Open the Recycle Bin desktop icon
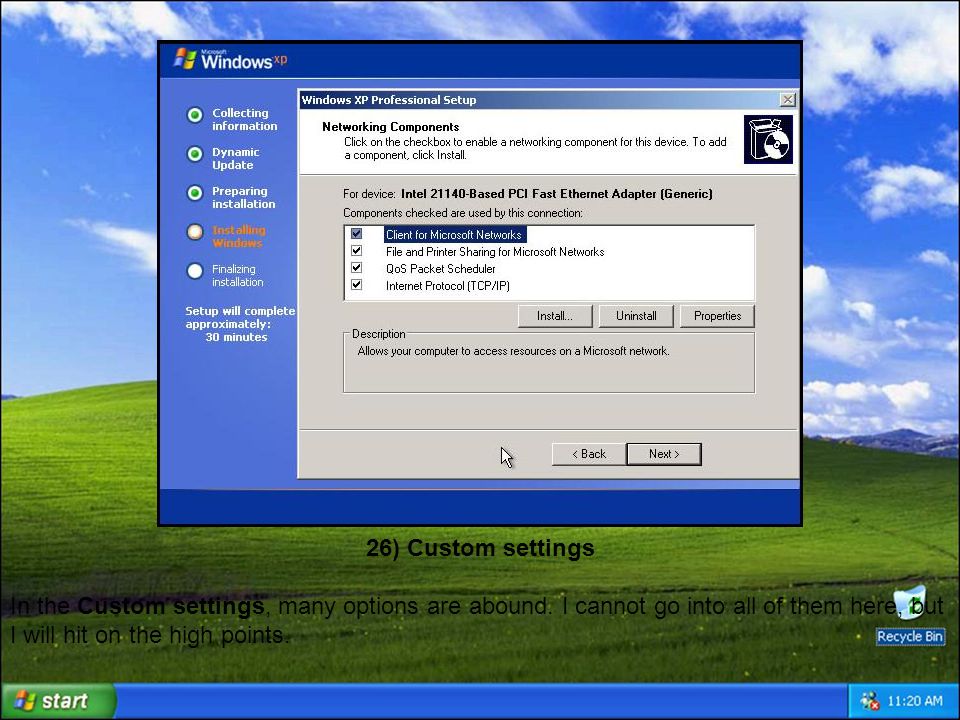 pyautogui.click(x=910, y=615)
